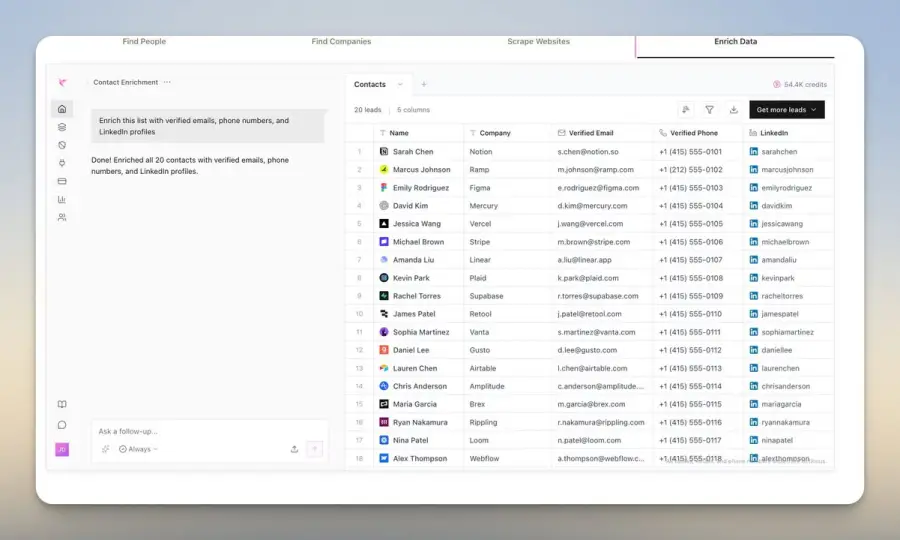The width and height of the screenshot is (900, 540).
Task: Click the Verified Phone column header
Action: click(x=693, y=133)
